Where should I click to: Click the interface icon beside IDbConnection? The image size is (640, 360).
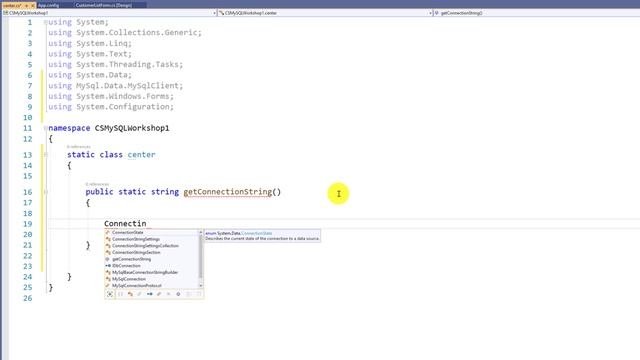108,266
